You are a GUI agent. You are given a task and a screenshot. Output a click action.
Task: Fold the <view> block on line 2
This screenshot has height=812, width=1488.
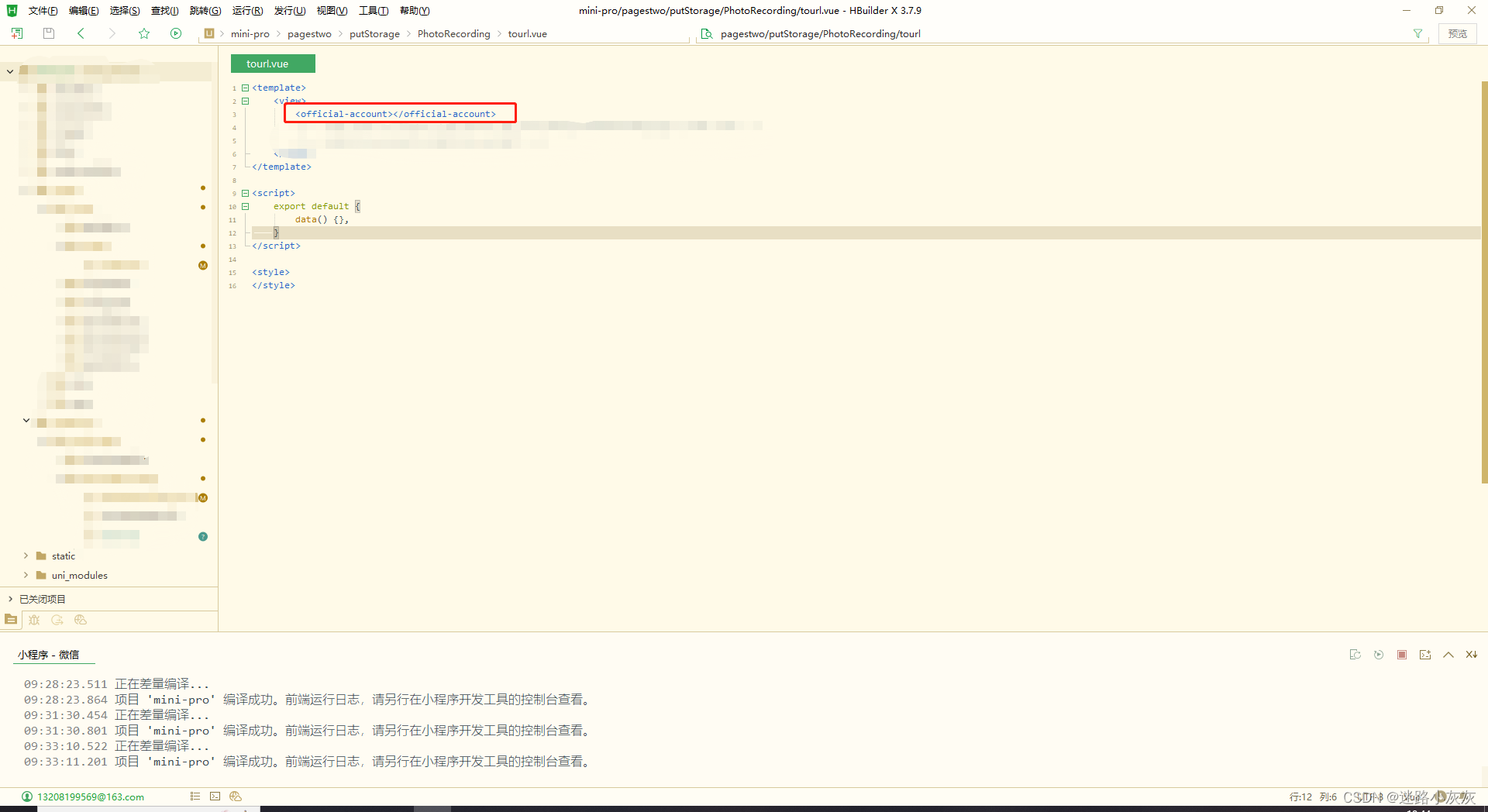[245, 101]
